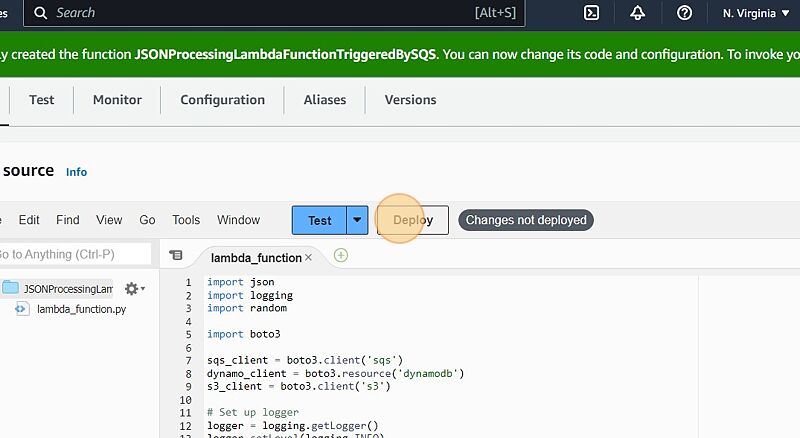Focus the Go to Anything field
The image size is (800, 438).
76,254
